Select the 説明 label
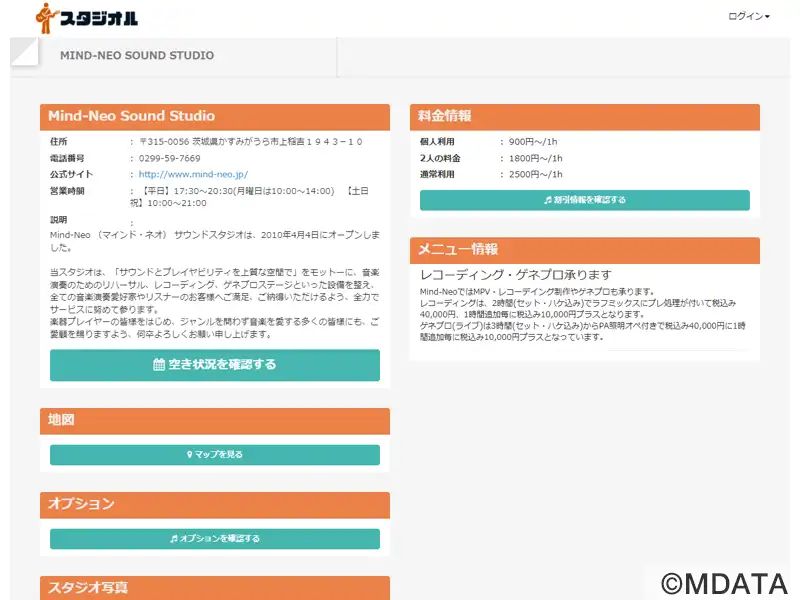800x600 pixels. [x=58, y=220]
